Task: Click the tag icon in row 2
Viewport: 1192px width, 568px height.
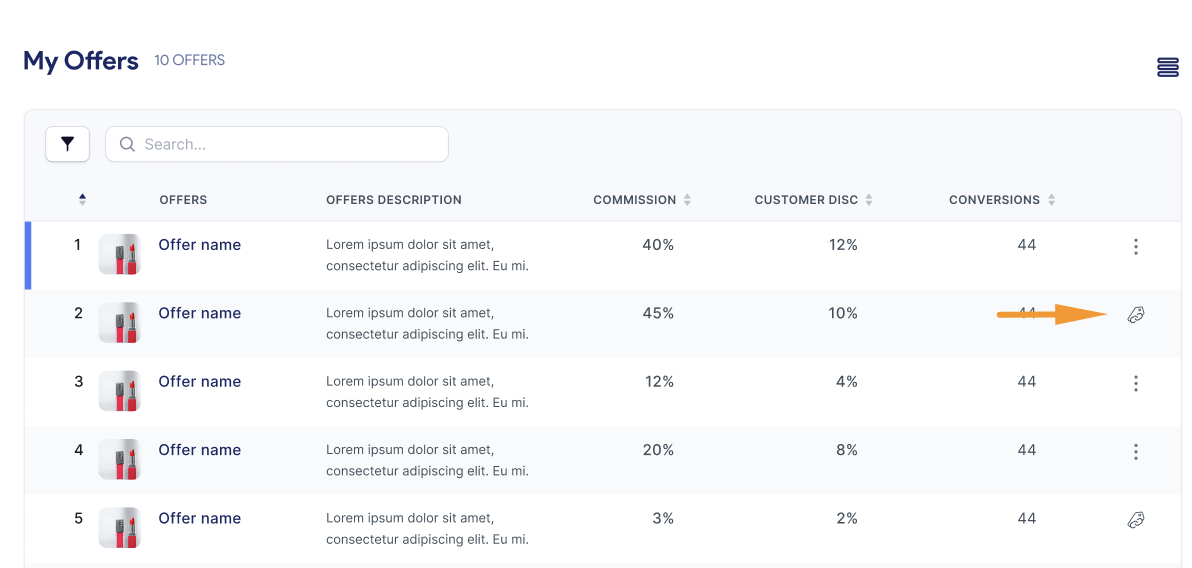Action: (1135, 315)
